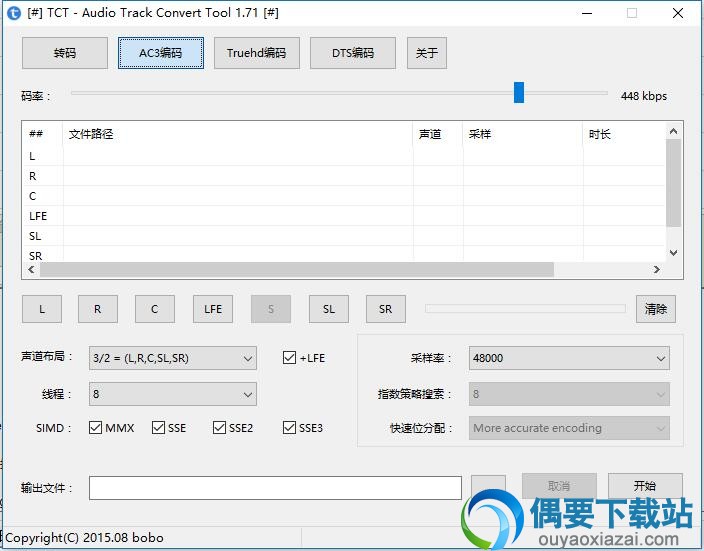Click the 取消 cancel button
The height and width of the screenshot is (551, 704).
pos(559,486)
